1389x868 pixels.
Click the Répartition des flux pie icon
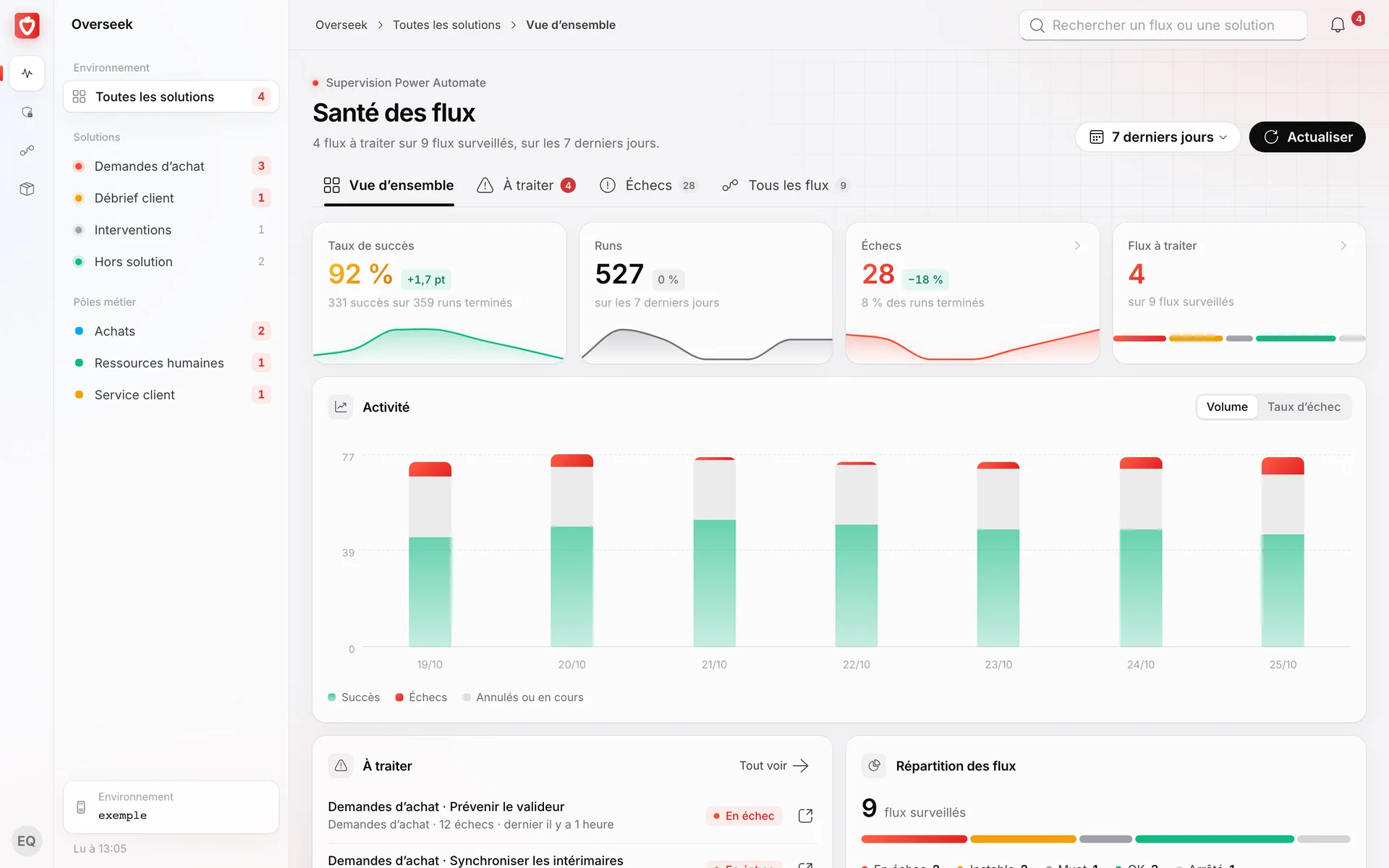tap(874, 766)
